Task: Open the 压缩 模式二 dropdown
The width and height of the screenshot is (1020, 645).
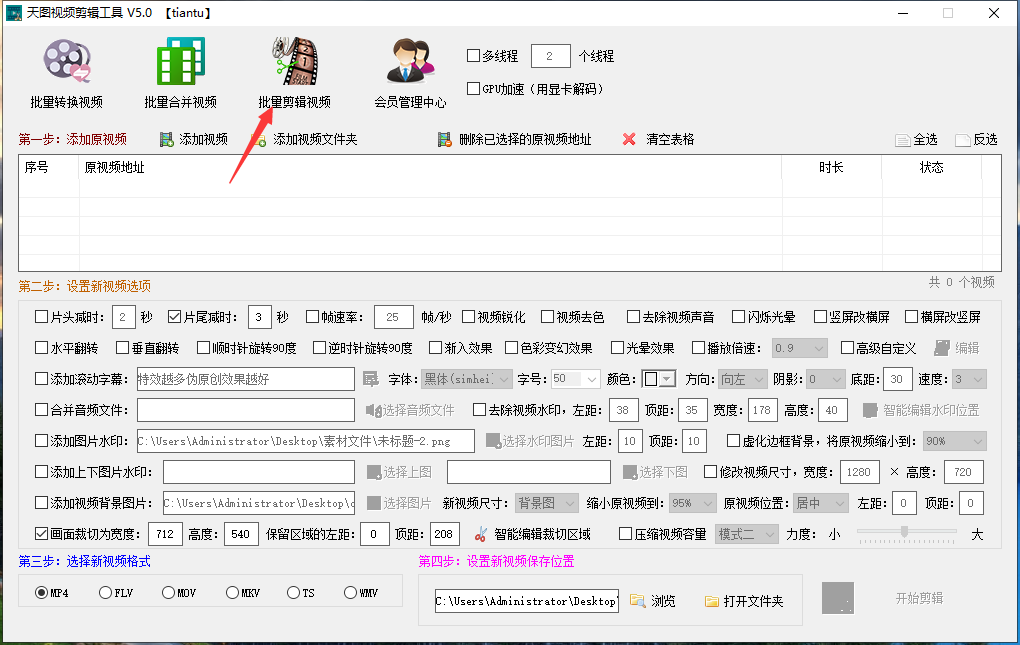Action: [746, 534]
